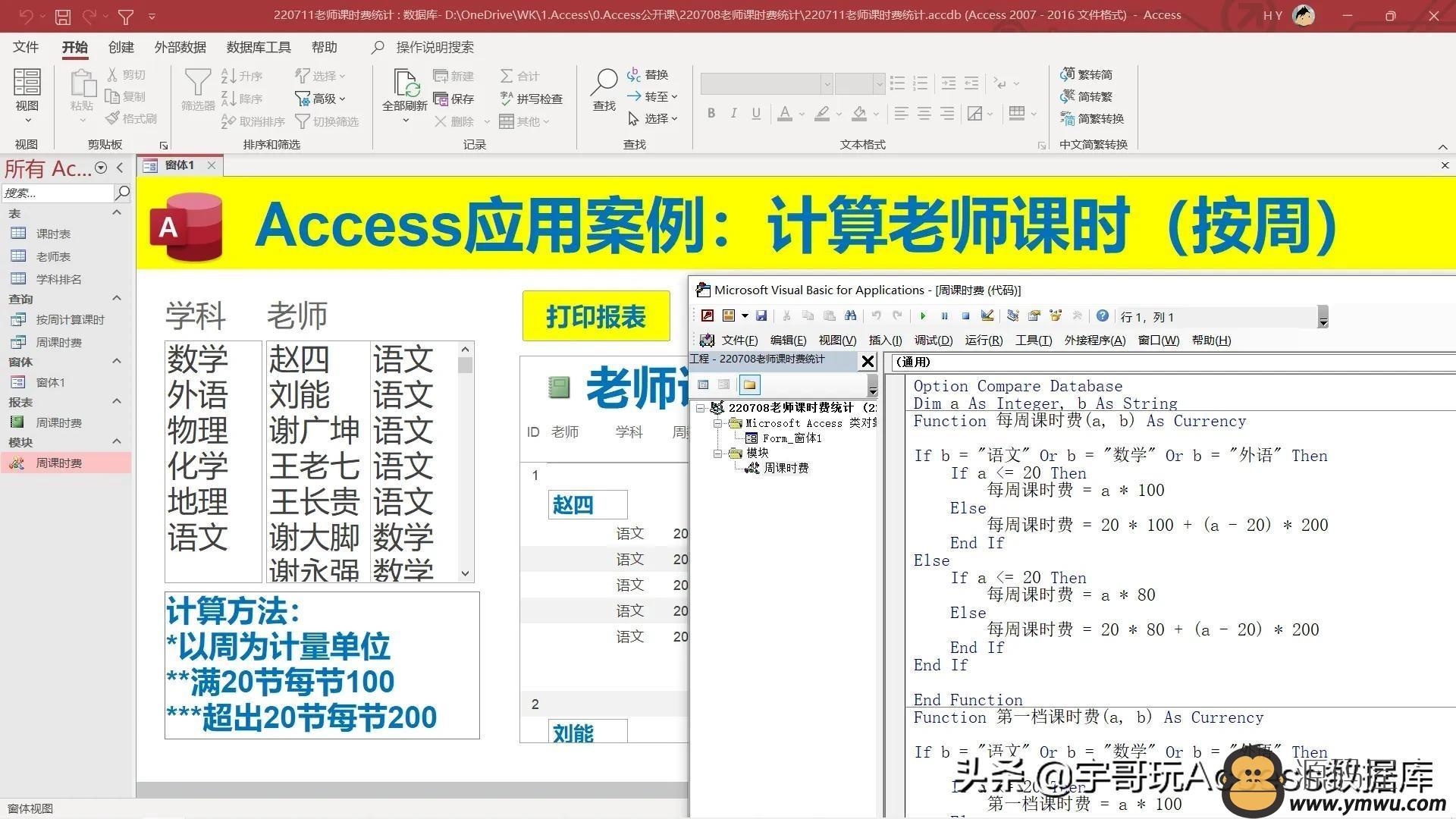Collapse the 查询 (Queries) group
The width and height of the screenshot is (1456, 819).
(x=117, y=299)
